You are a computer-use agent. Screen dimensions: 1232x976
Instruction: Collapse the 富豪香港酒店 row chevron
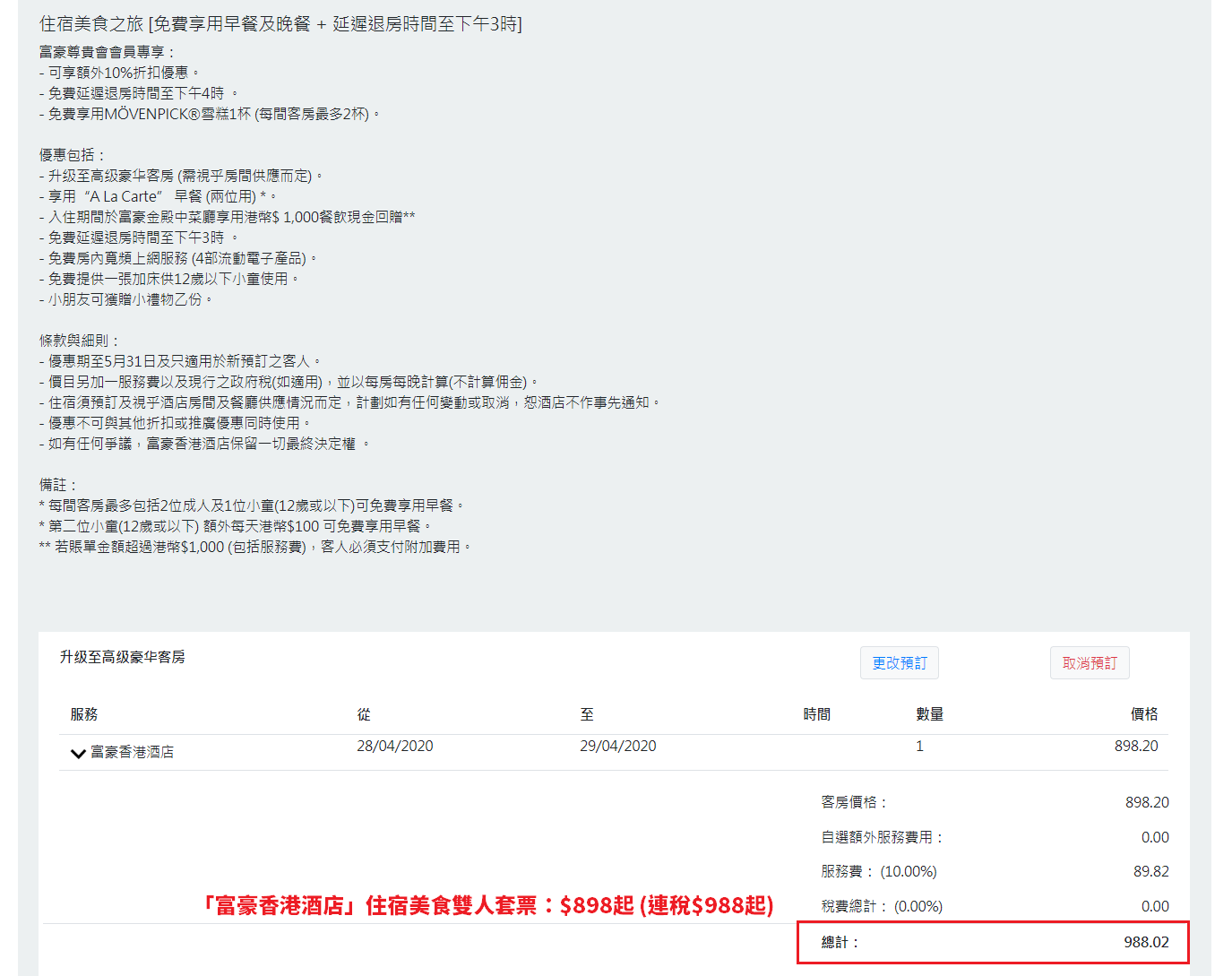tap(78, 753)
